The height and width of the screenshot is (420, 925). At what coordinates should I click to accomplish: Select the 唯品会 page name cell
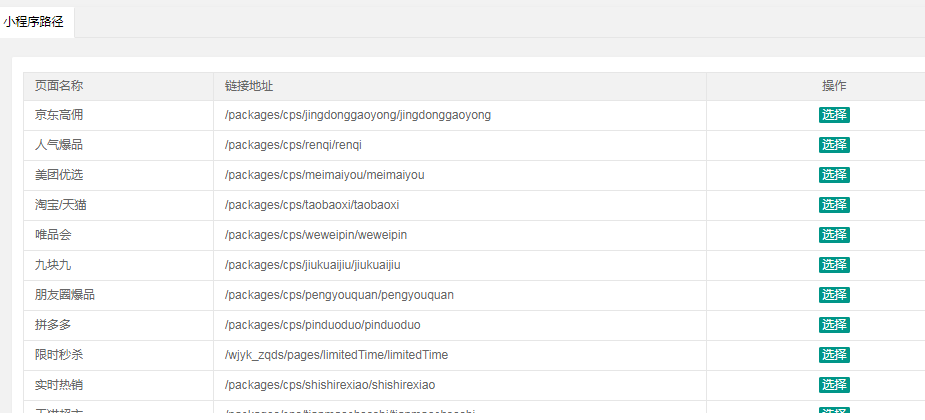coord(119,236)
